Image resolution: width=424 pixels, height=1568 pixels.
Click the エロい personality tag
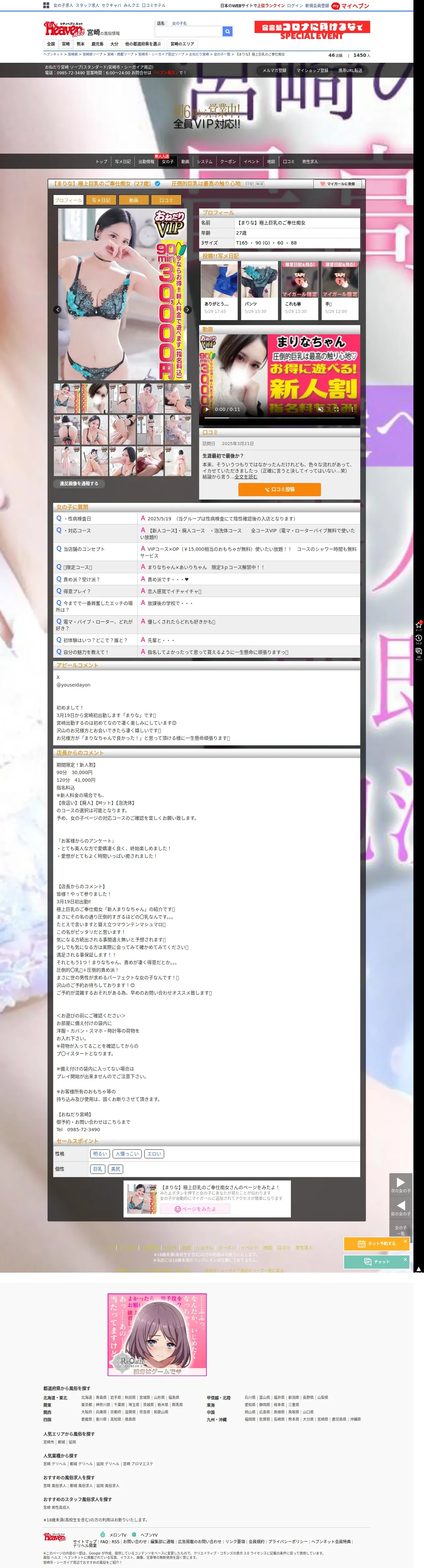pos(155,1153)
